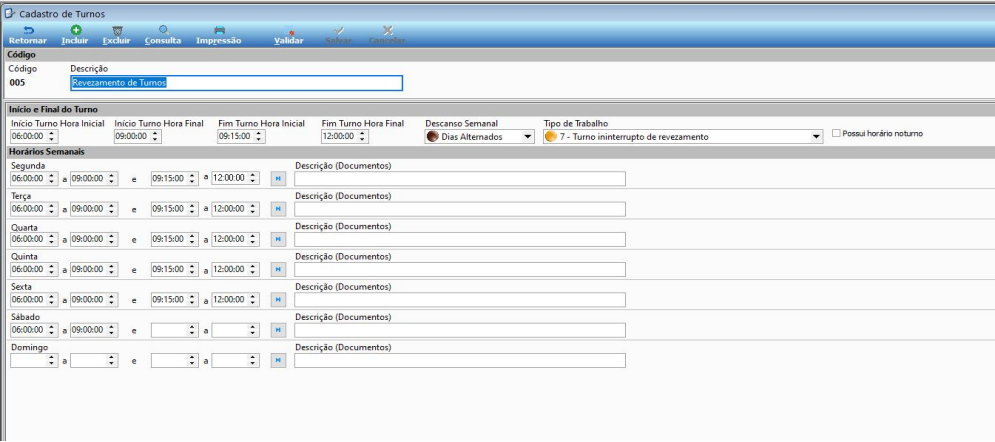Enable Possui horário noturno checkbox

coord(836,134)
